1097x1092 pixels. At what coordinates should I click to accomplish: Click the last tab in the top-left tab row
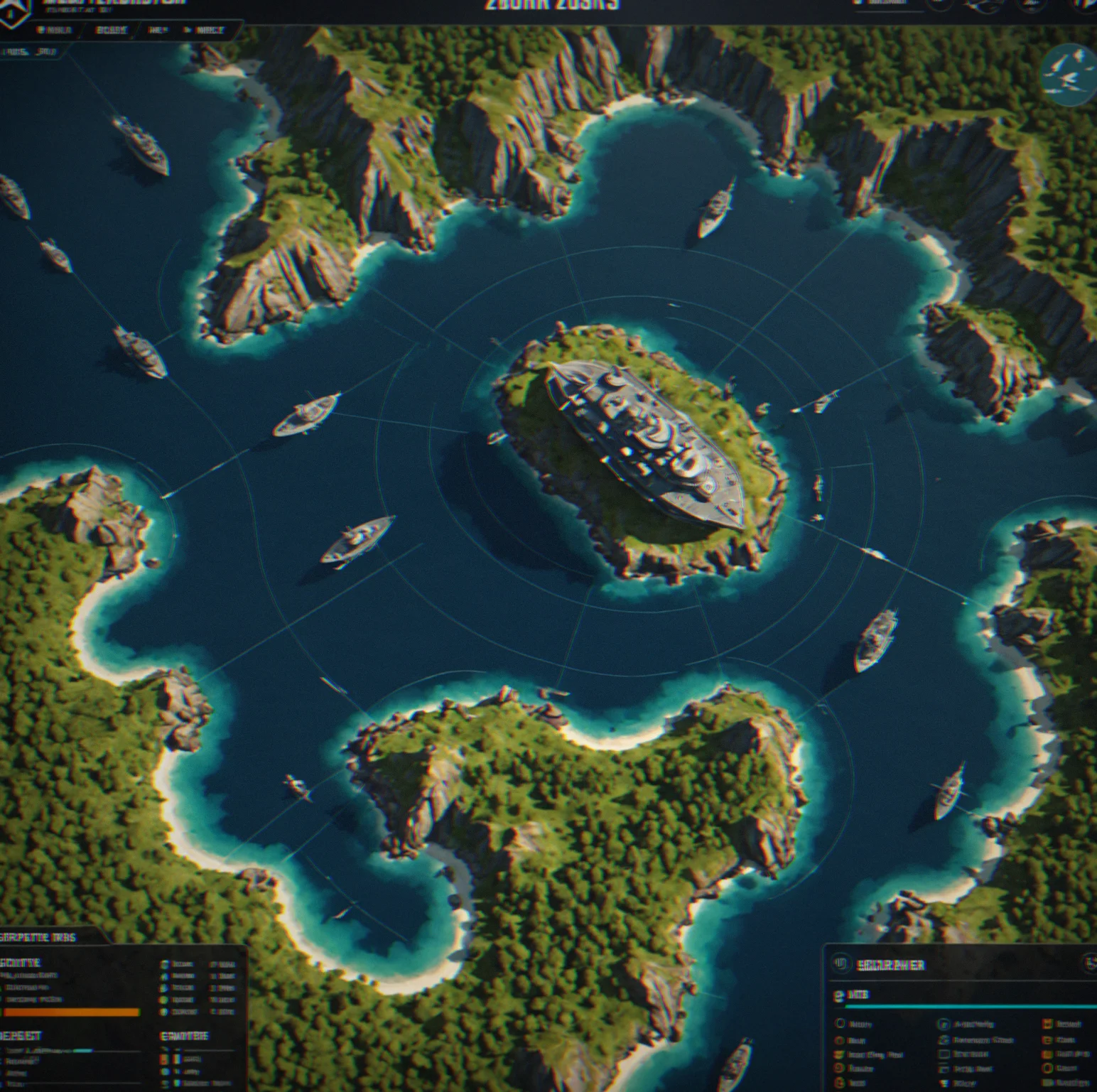(204, 31)
